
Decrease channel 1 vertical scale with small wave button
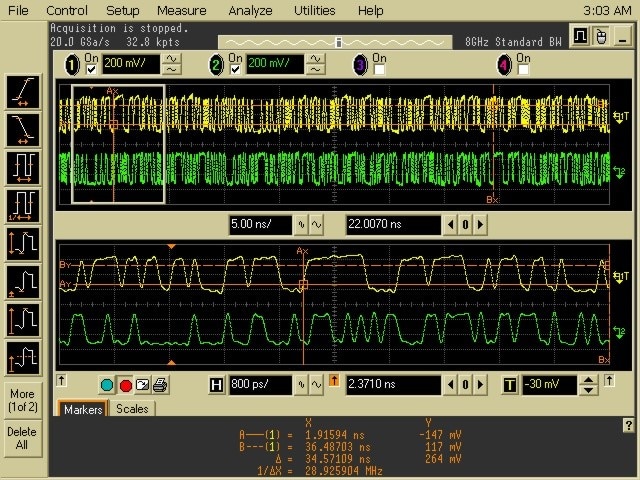tap(172, 70)
